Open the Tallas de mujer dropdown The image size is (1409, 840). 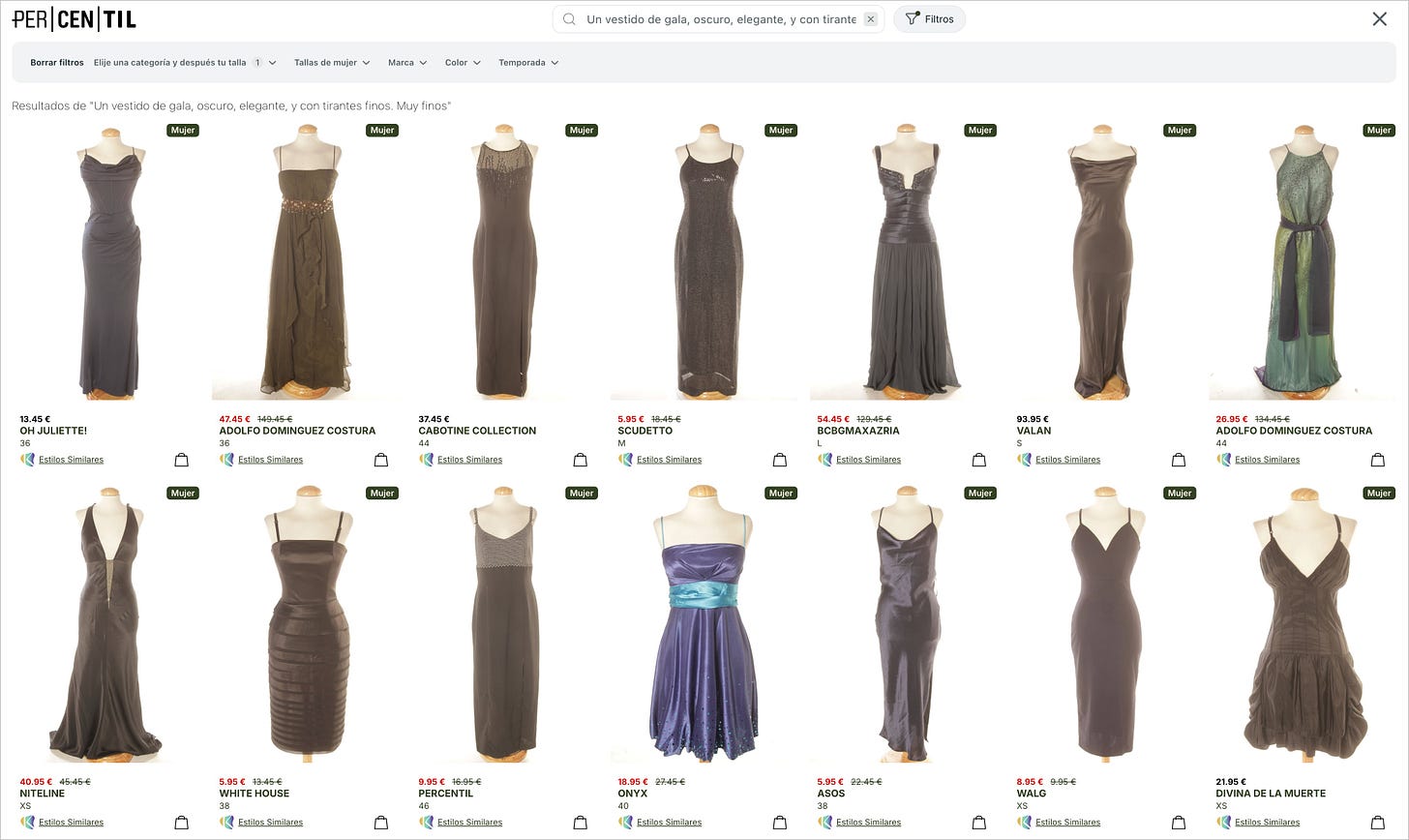(x=332, y=63)
